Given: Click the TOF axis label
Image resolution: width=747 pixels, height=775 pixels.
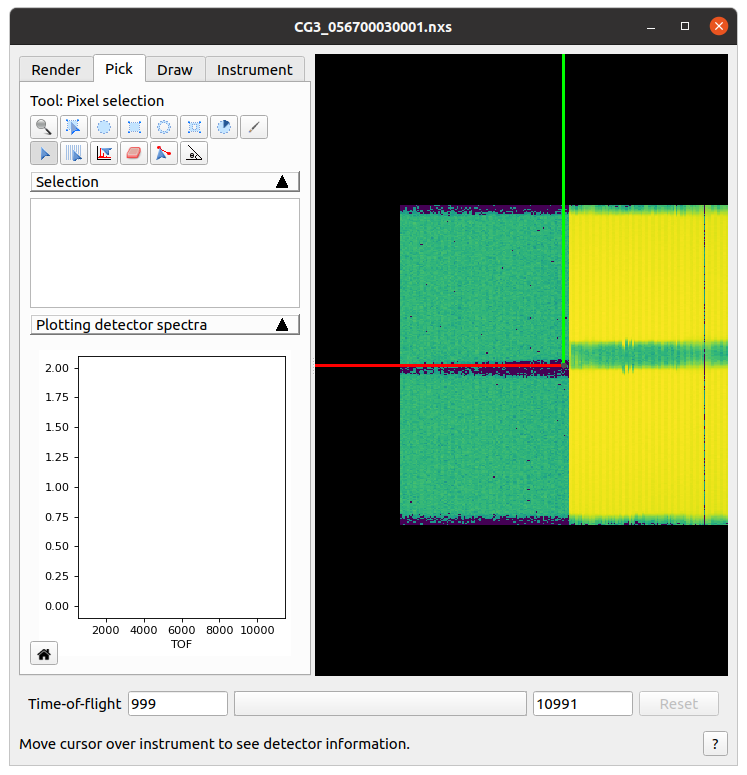Looking at the screenshot, I should click(181, 644).
